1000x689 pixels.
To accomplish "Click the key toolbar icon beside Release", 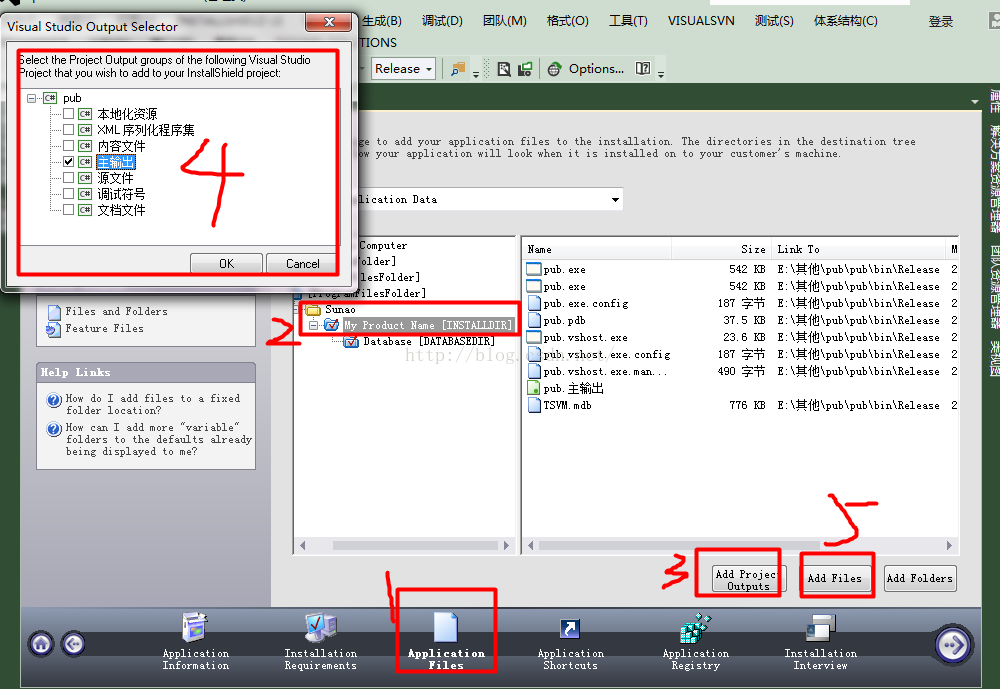I will click(x=458, y=69).
